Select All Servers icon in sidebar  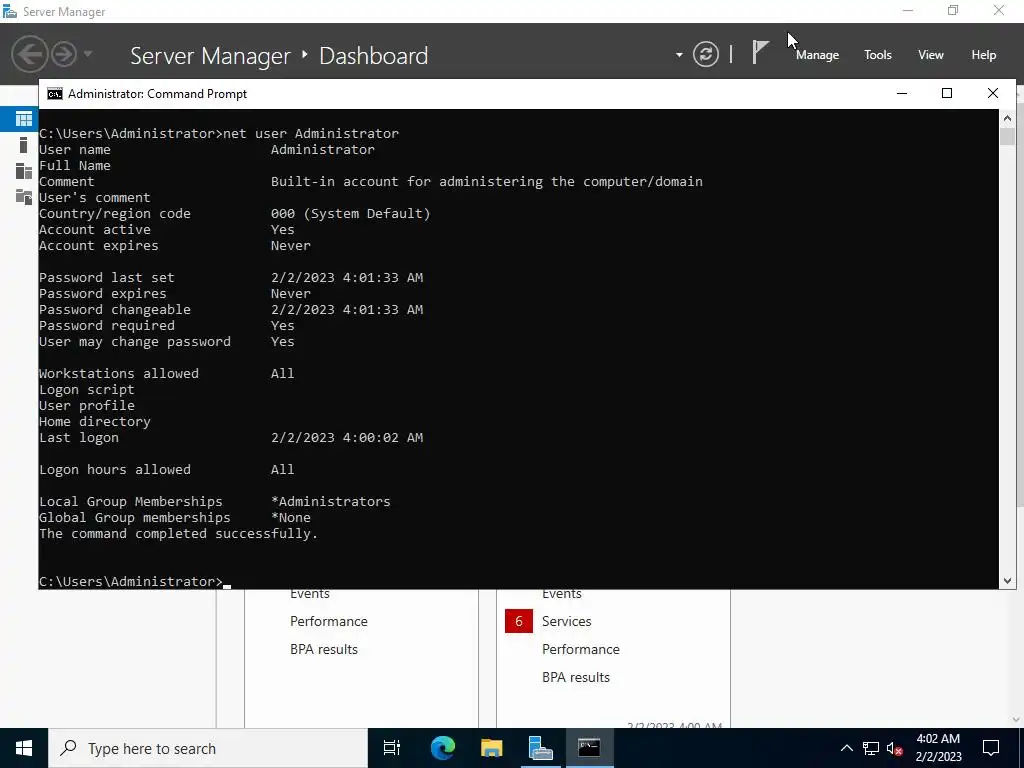pyautogui.click(x=24, y=171)
